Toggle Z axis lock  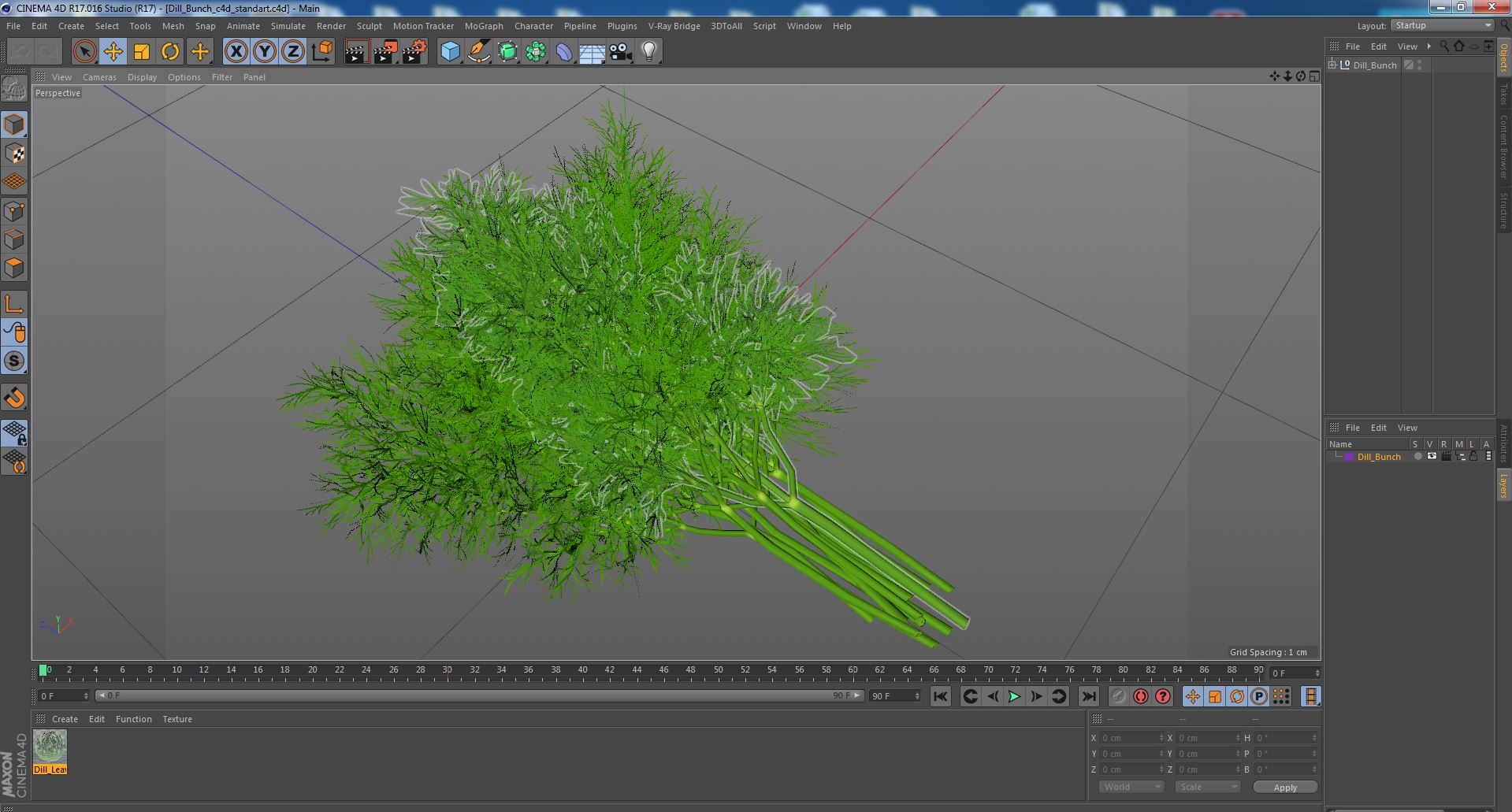293,52
